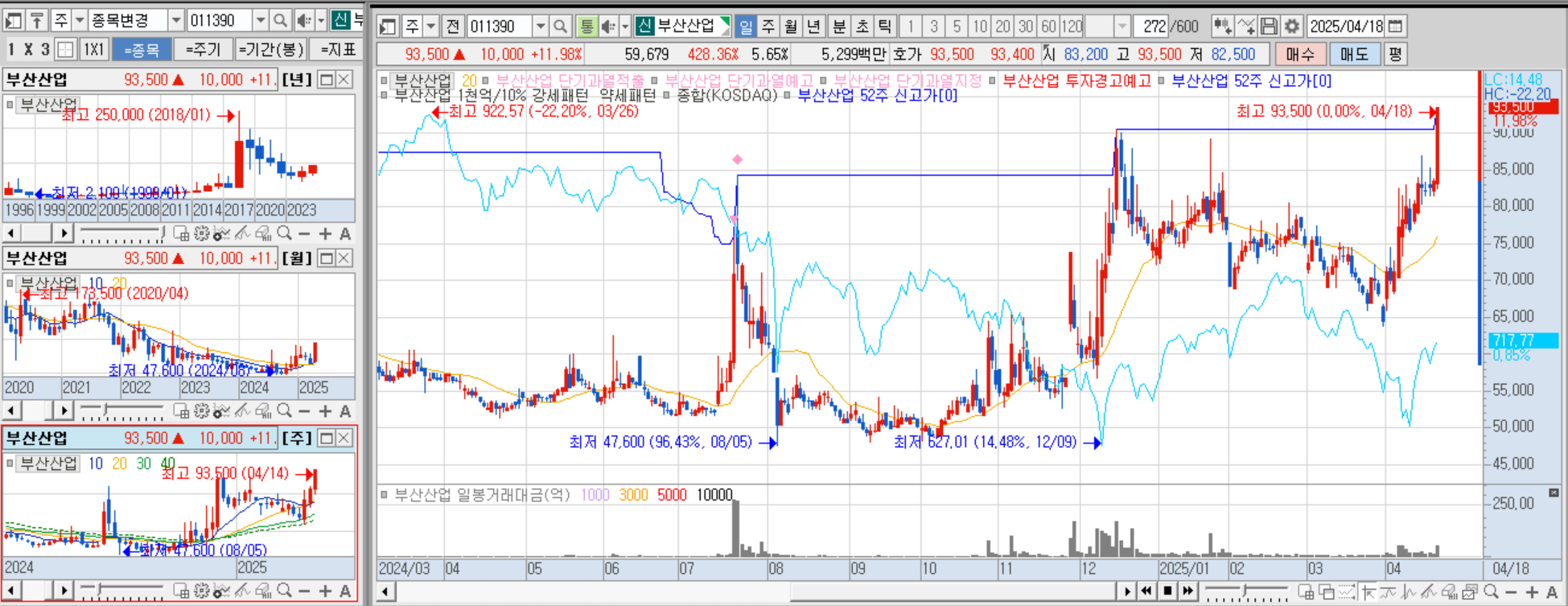Select tick 틱 period button
The width and height of the screenshot is (1568, 606).
coord(884,27)
